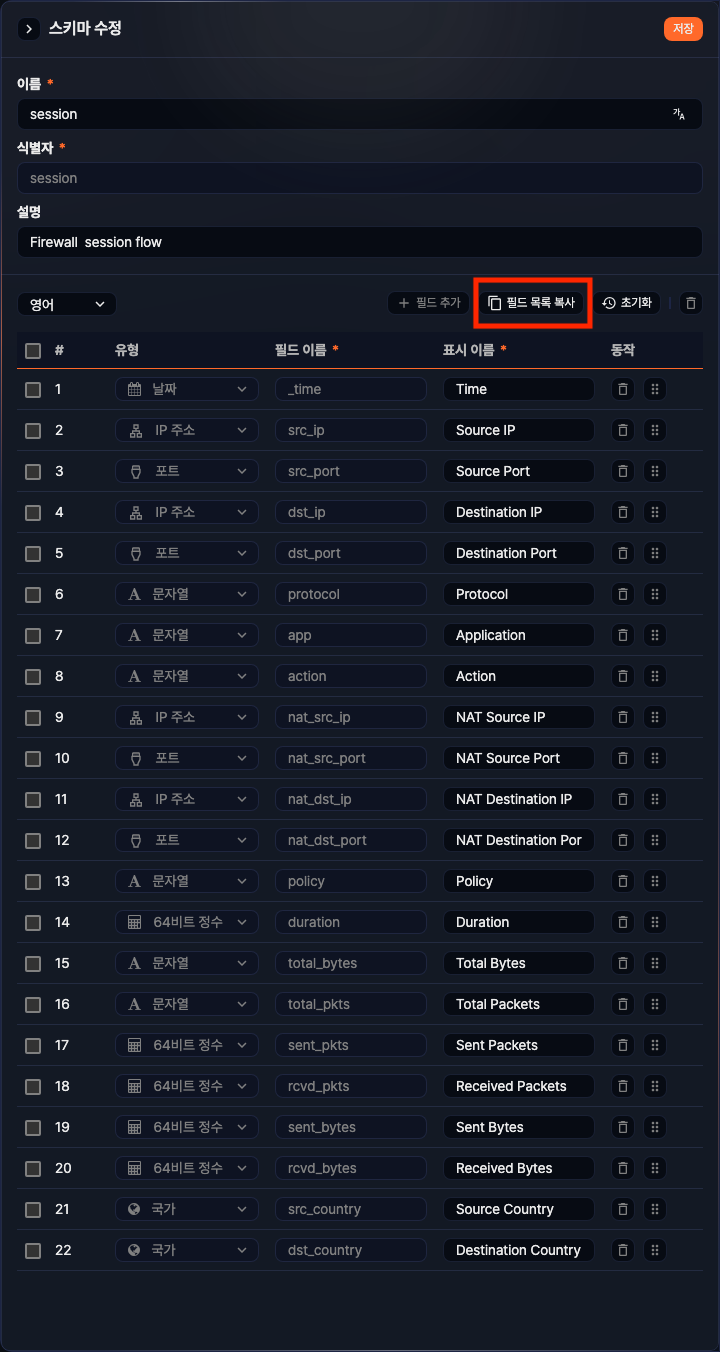The image size is (720, 1352).
Task: Click the 필드 목록 복사 button
Action: point(532,303)
